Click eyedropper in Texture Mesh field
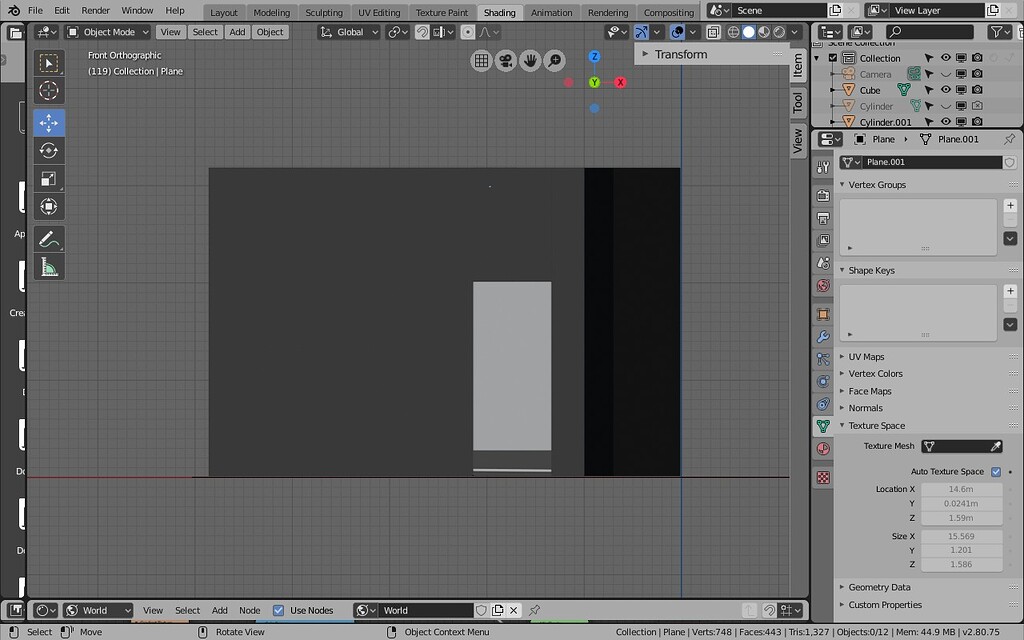 click(x=995, y=446)
